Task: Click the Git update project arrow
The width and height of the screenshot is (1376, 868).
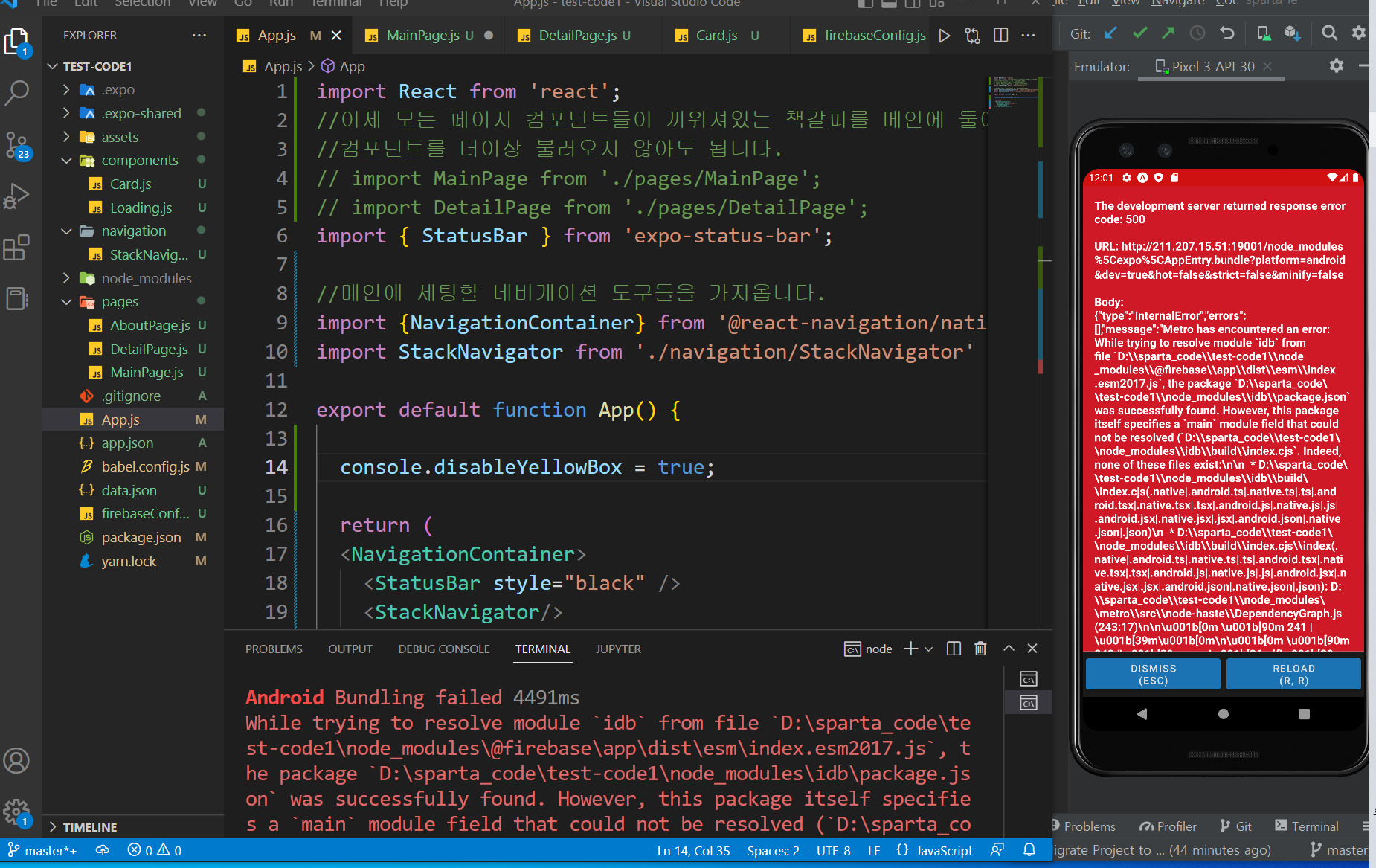Action: [x=1110, y=33]
